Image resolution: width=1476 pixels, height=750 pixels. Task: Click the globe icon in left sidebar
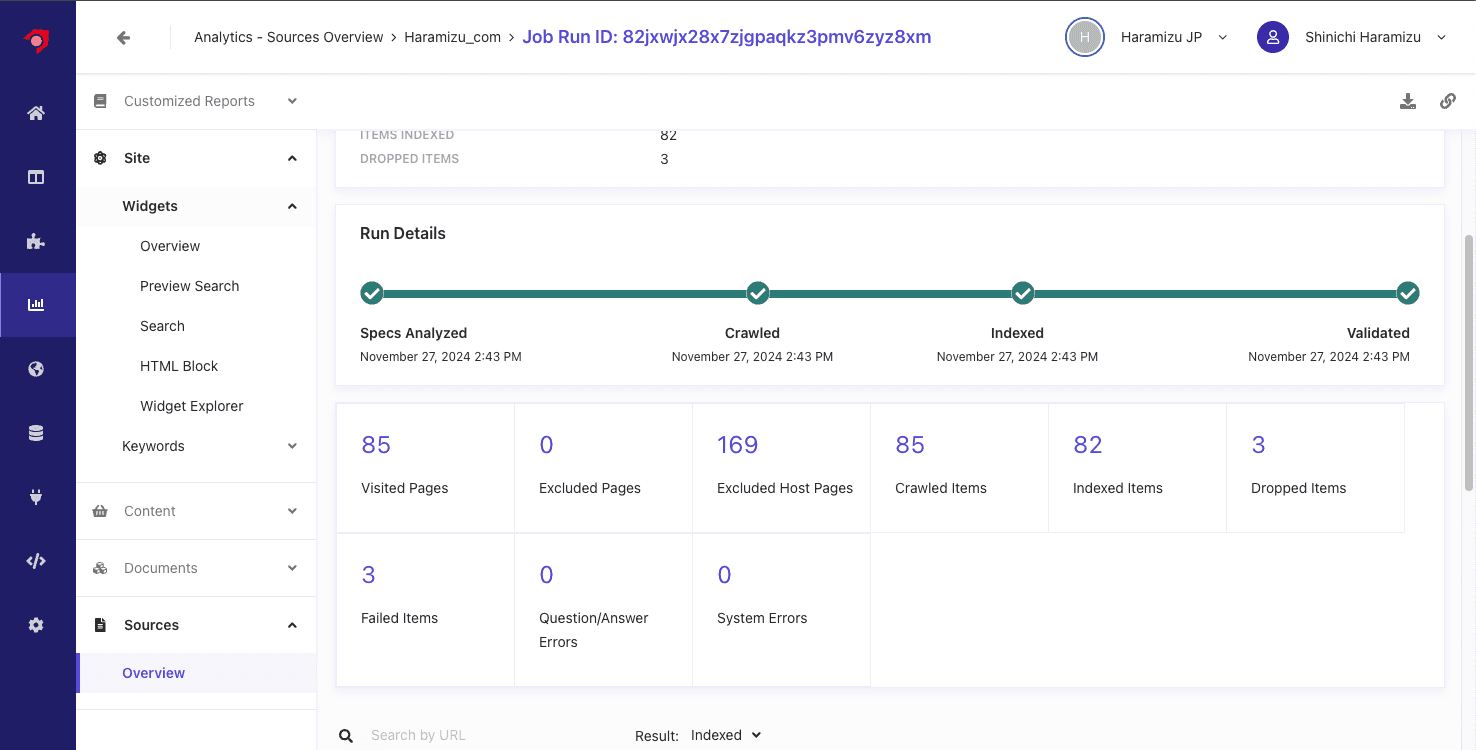[36, 369]
